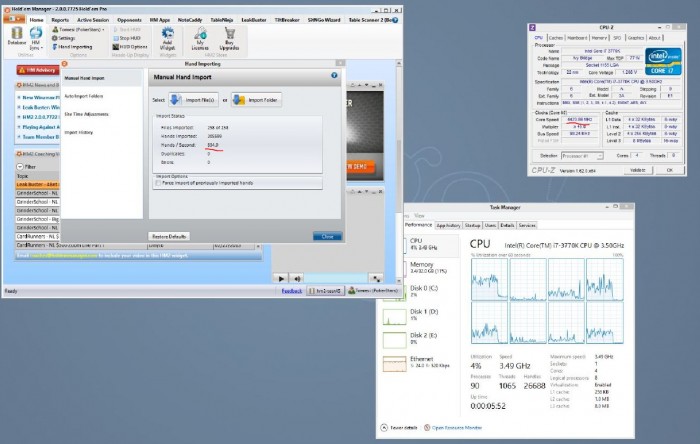Open HUD Options in the ribbon
This screenshot has width=700, height=444.
click(x=130, y=46)
